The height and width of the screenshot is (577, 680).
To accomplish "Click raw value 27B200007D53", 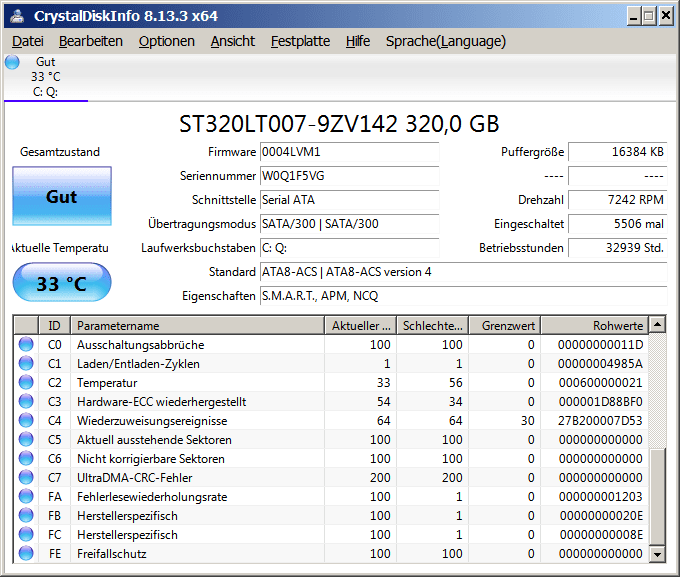I will point(600,421).
